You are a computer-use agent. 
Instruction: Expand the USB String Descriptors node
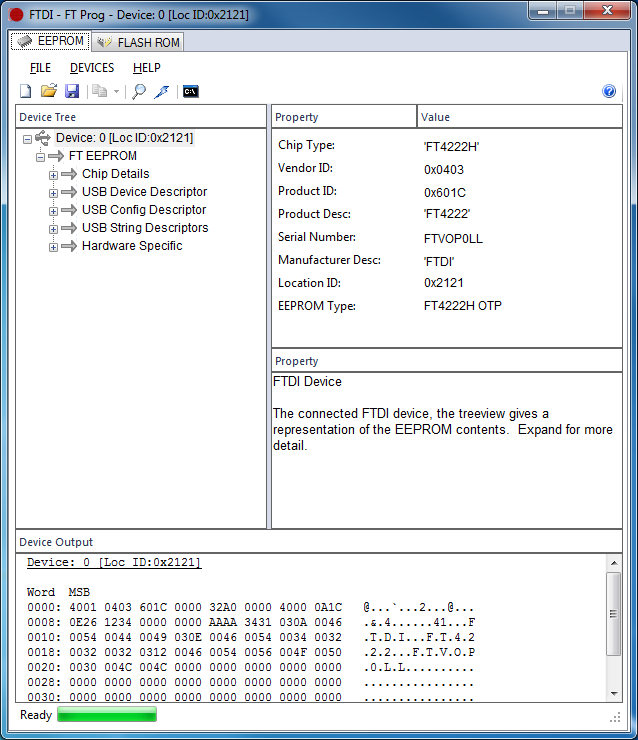pos(53,229)
